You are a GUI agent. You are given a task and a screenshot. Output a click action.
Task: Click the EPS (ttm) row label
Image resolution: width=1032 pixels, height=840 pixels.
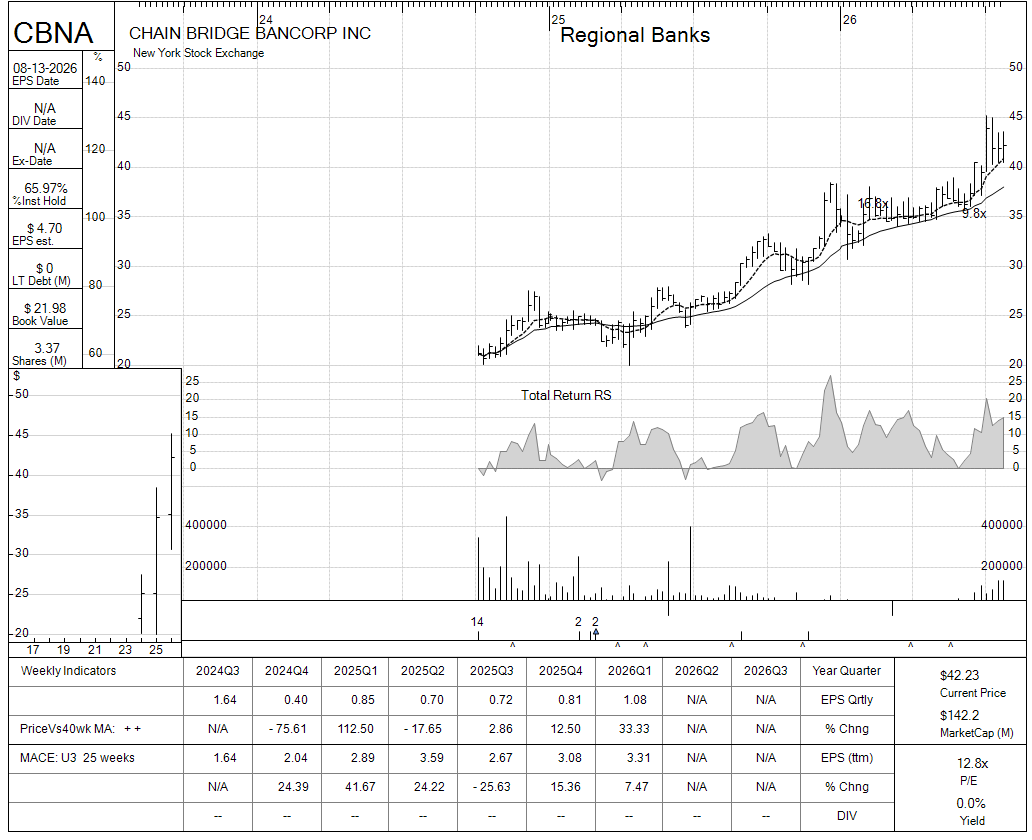click(847, 758)
